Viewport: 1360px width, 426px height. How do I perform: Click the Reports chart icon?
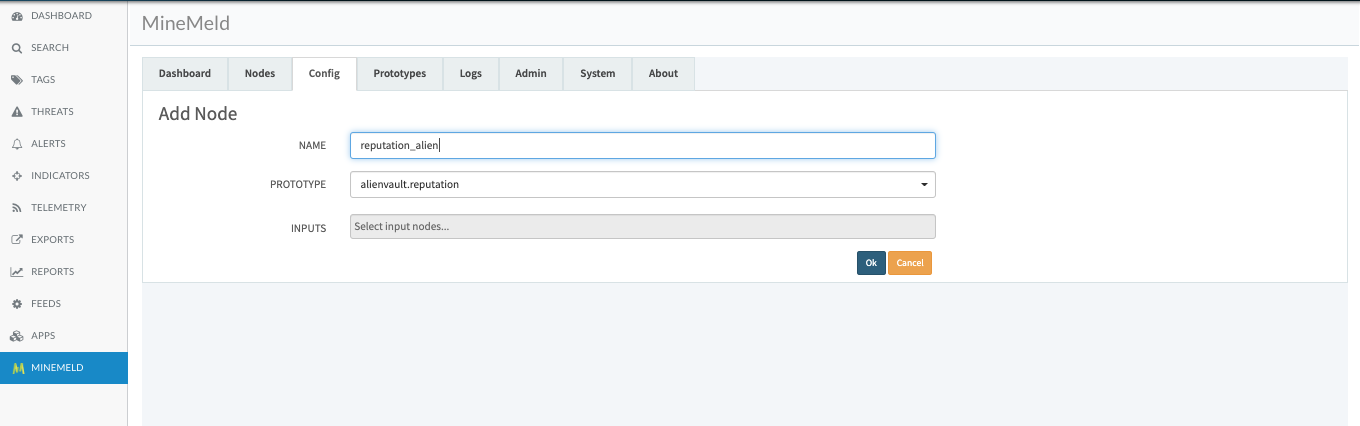(x=17, y=272)
